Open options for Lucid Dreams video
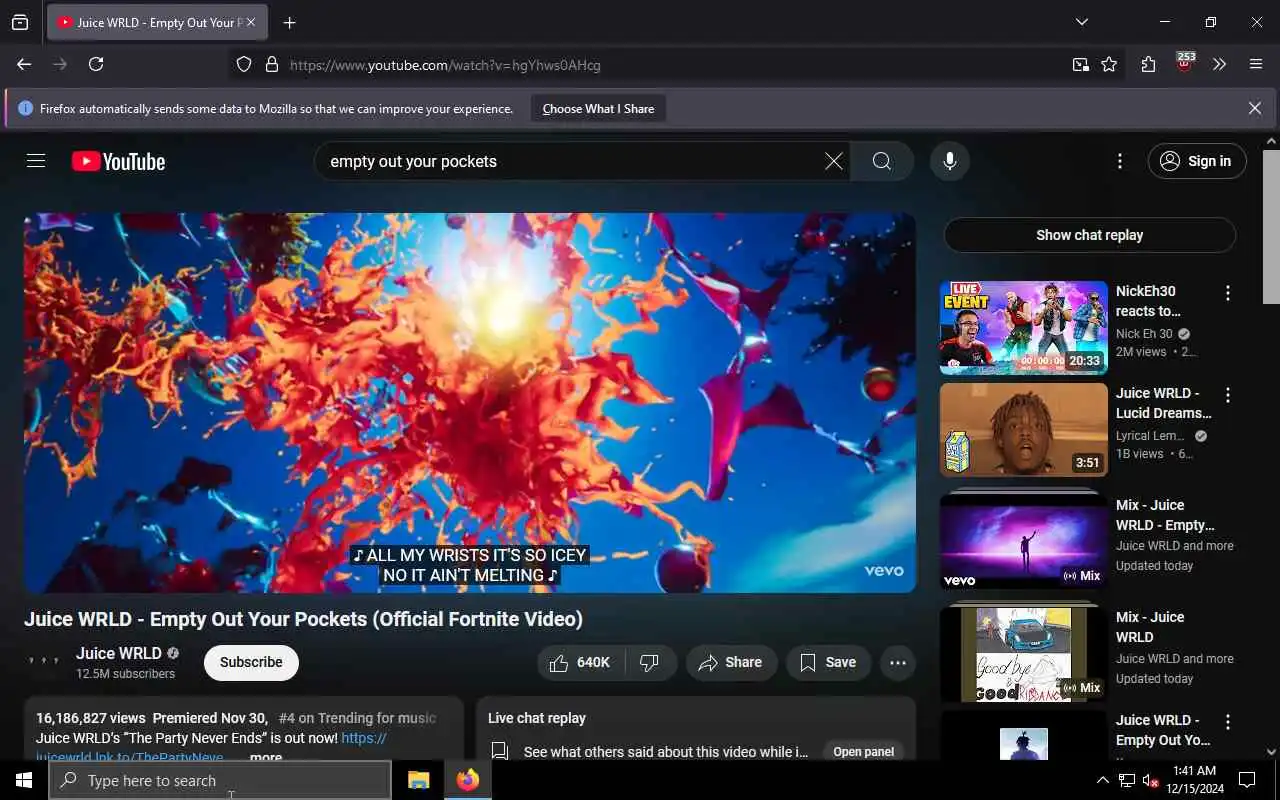The width and height of the screenshot is (1280, 800). tap(1227, 395)
